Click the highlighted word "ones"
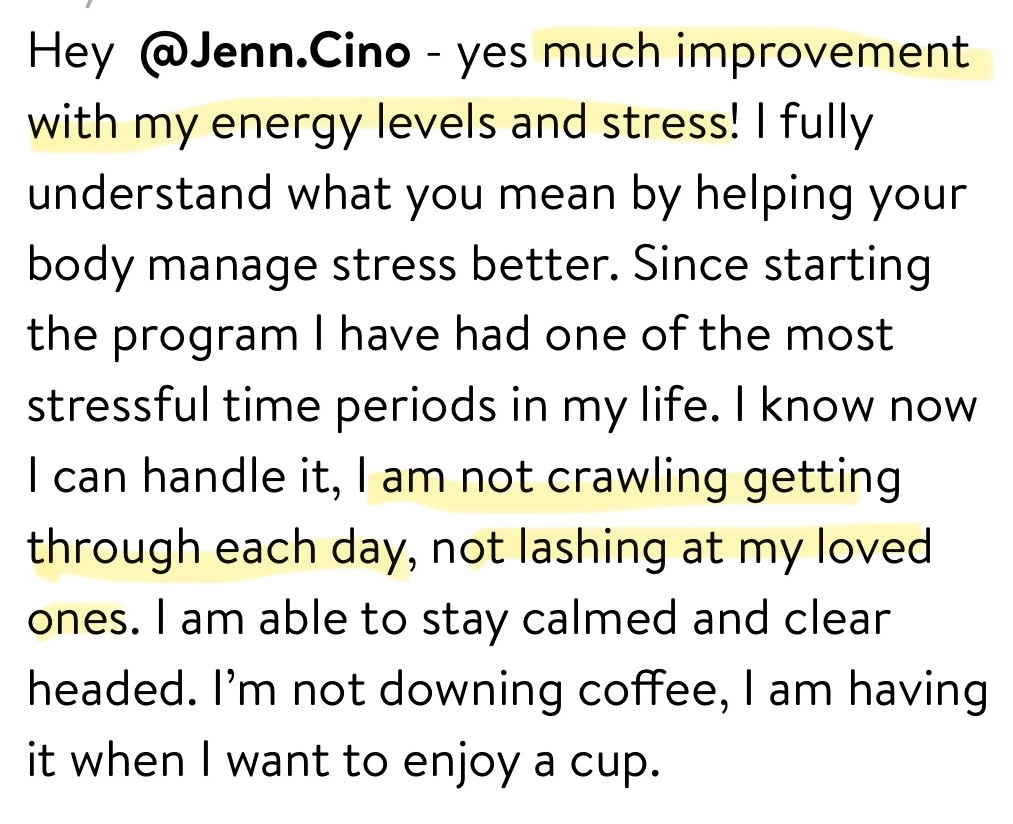Screen dimensions: 1013x824 coord(78,619)
